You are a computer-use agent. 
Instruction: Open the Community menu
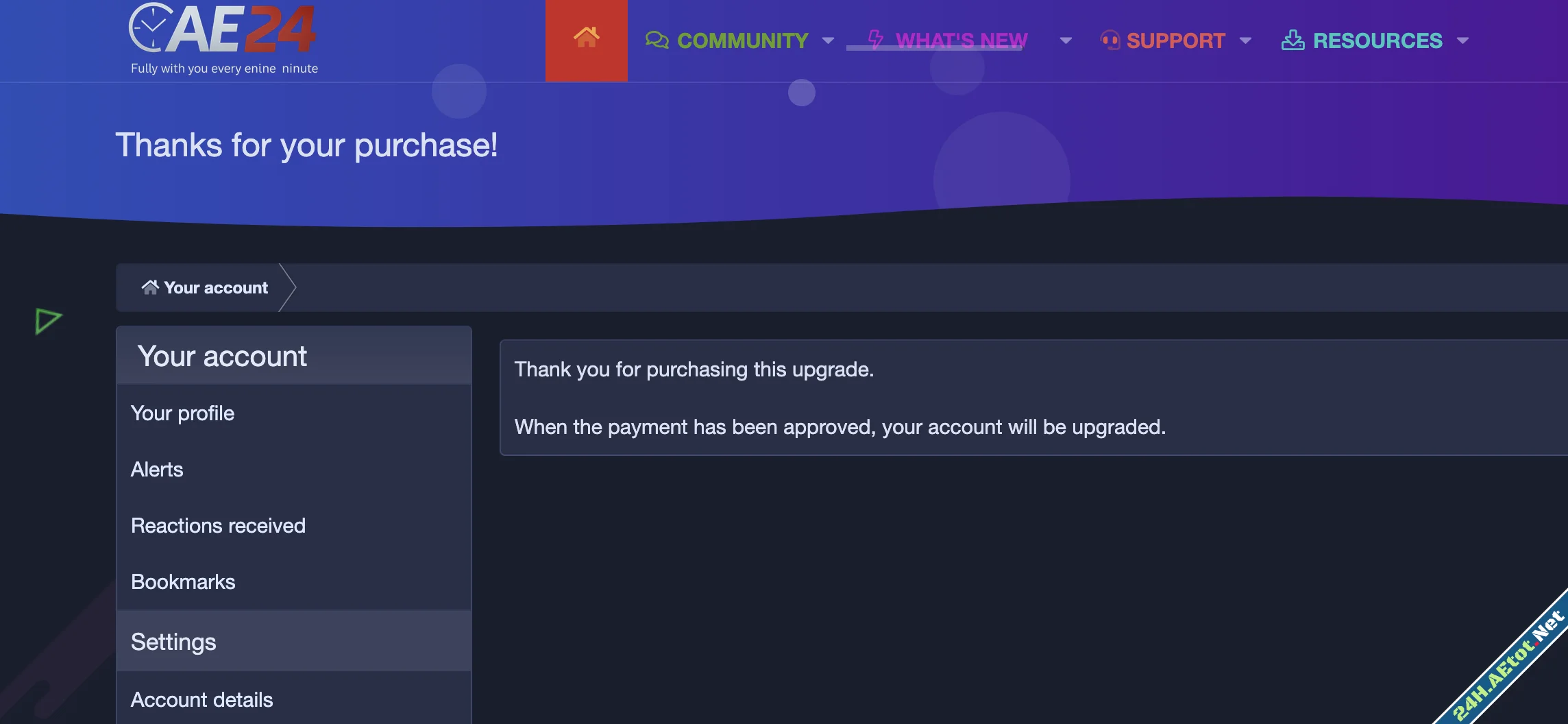(x=742, y=41)
